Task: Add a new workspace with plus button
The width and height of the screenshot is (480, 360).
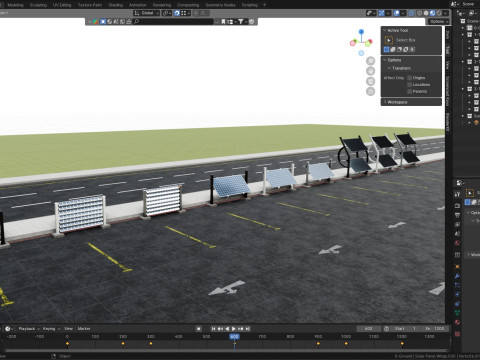Action: [265, 5]
